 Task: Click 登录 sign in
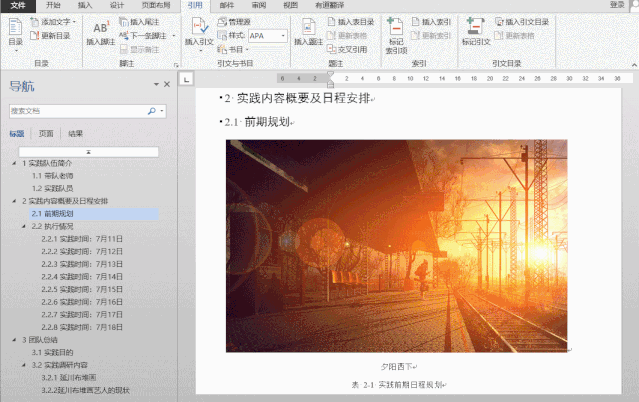(x=617, y=5)
